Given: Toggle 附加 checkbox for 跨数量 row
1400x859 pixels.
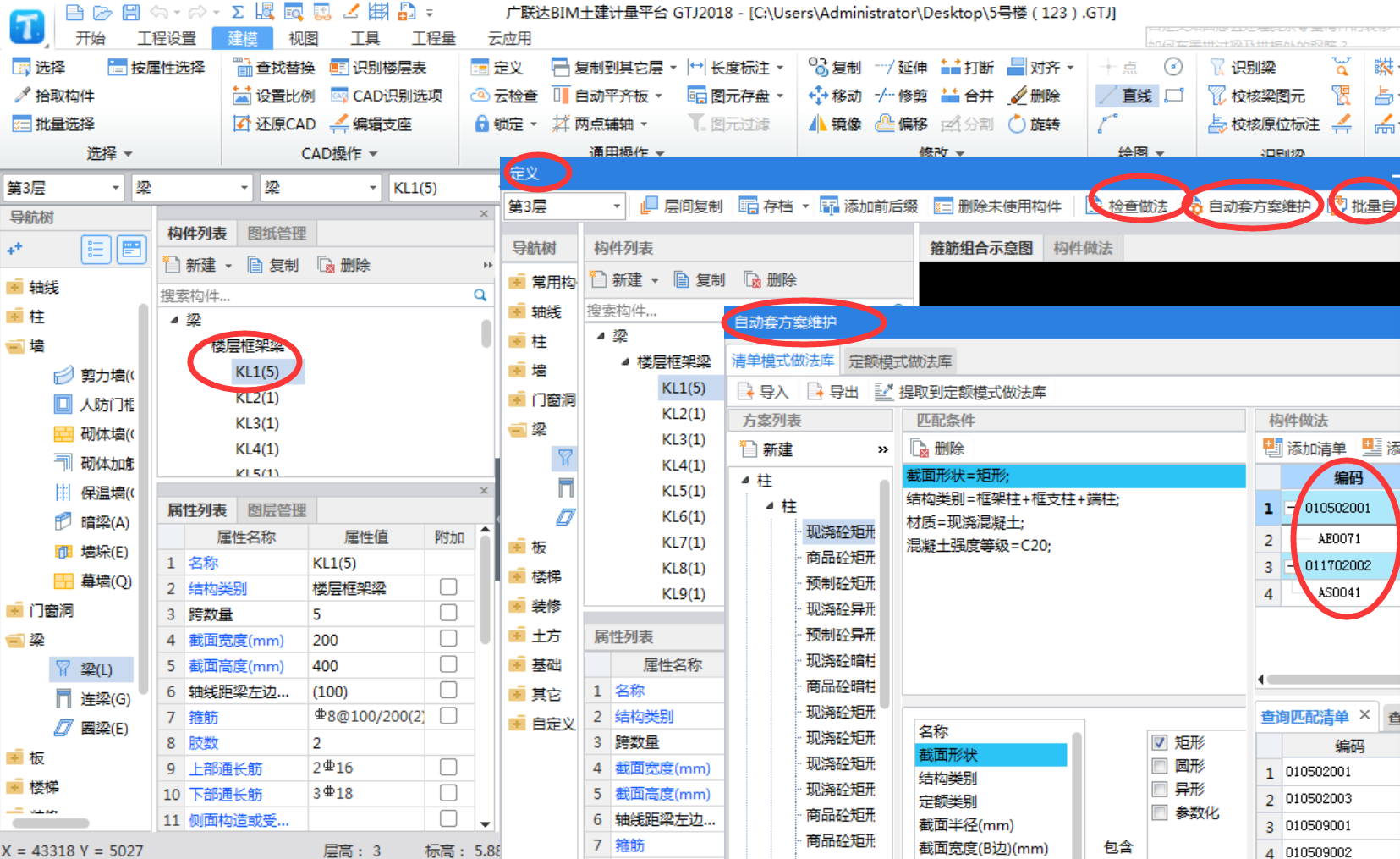Looking at the screenshot, I should pos(448,613).
